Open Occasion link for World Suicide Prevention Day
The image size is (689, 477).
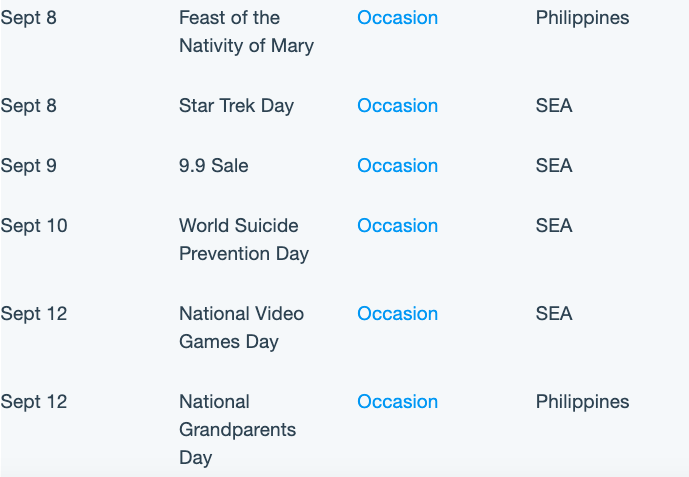(397, 226)
